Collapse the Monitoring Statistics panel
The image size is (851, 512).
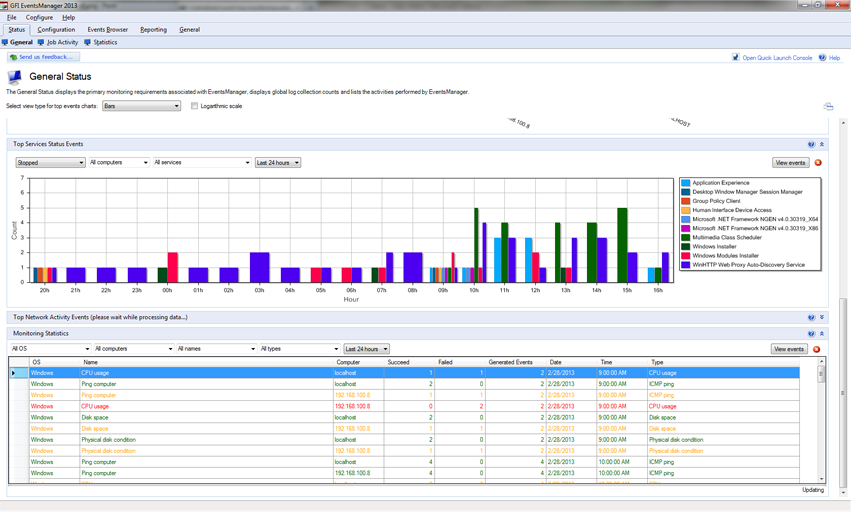coord(822,334)
